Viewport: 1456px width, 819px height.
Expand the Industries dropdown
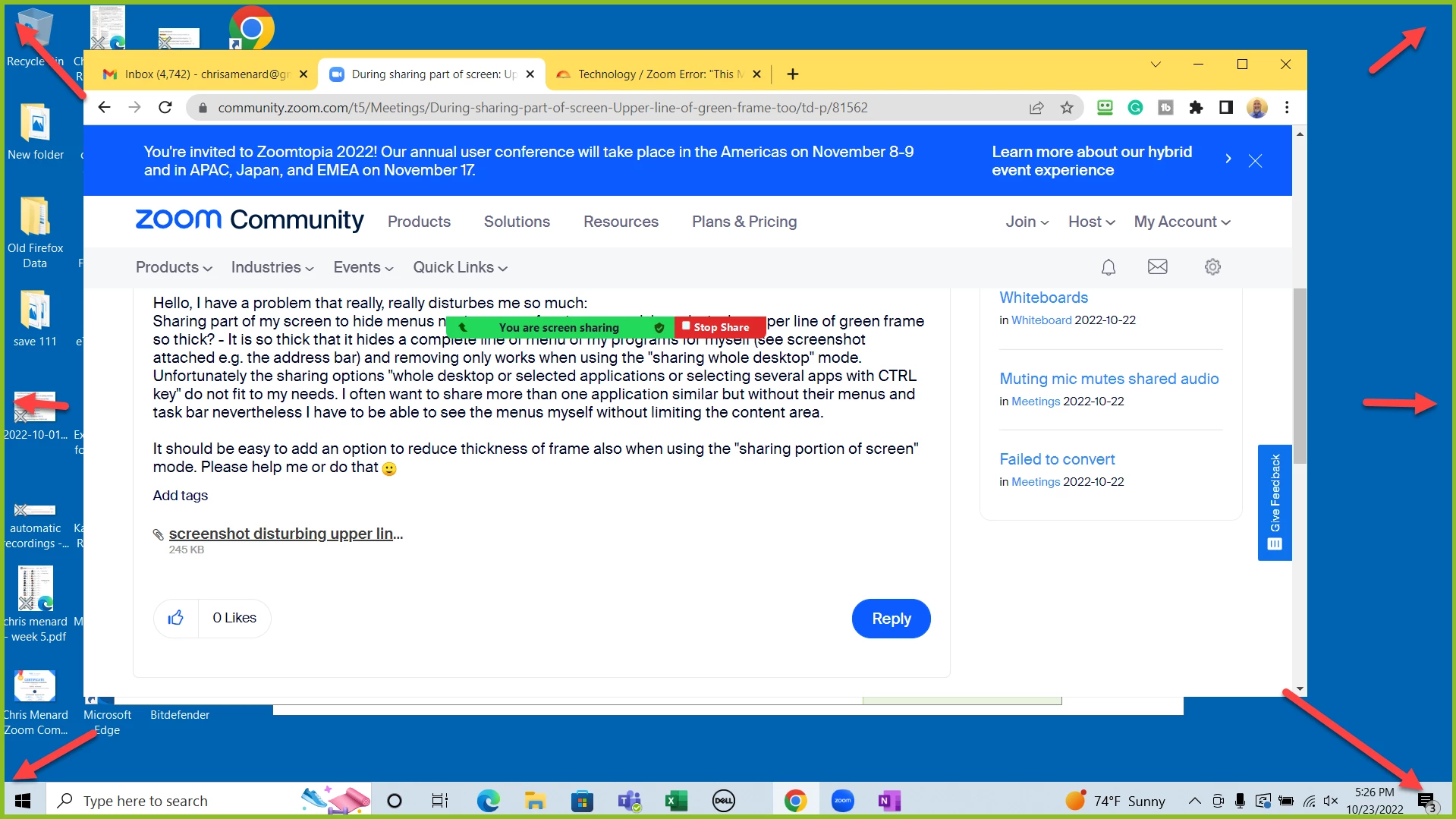272,267
